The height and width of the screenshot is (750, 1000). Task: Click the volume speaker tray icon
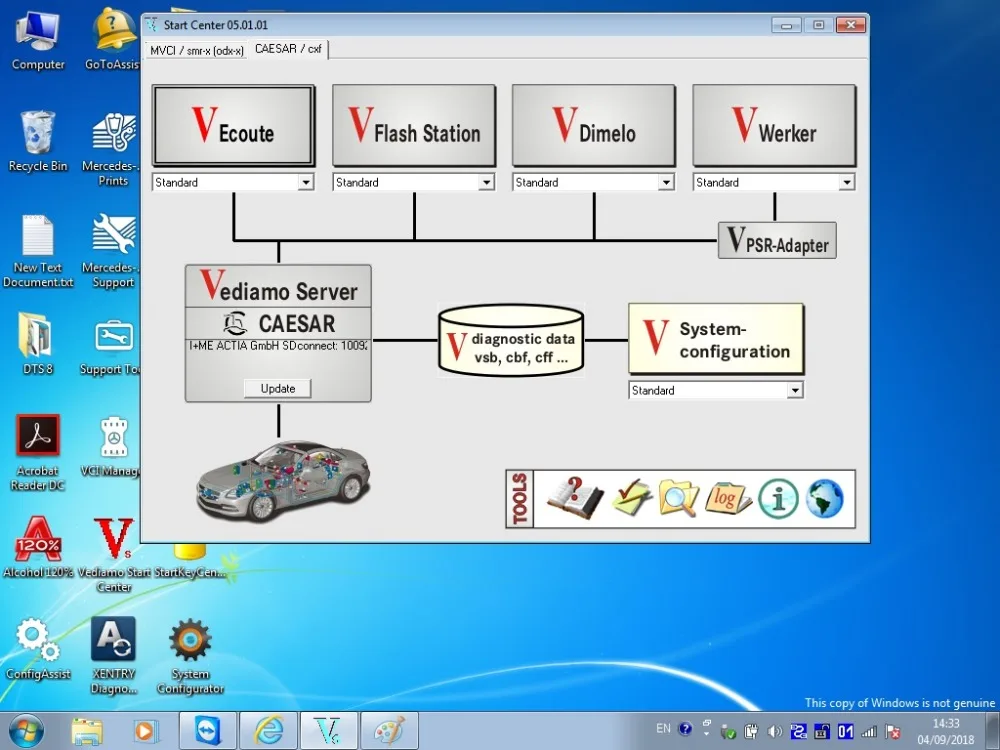[x=774, y=731]
